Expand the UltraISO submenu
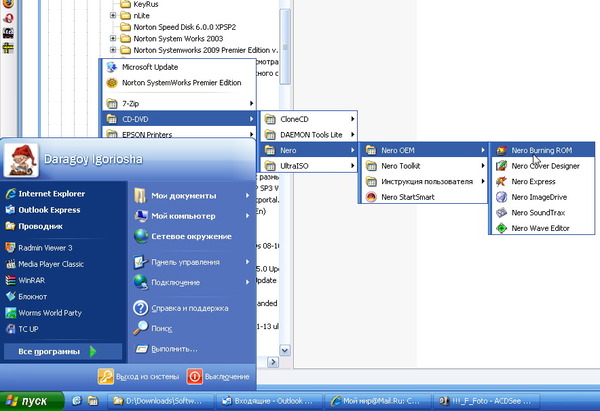The height and width of the screenshot is (411, 600). pos(309,166)
